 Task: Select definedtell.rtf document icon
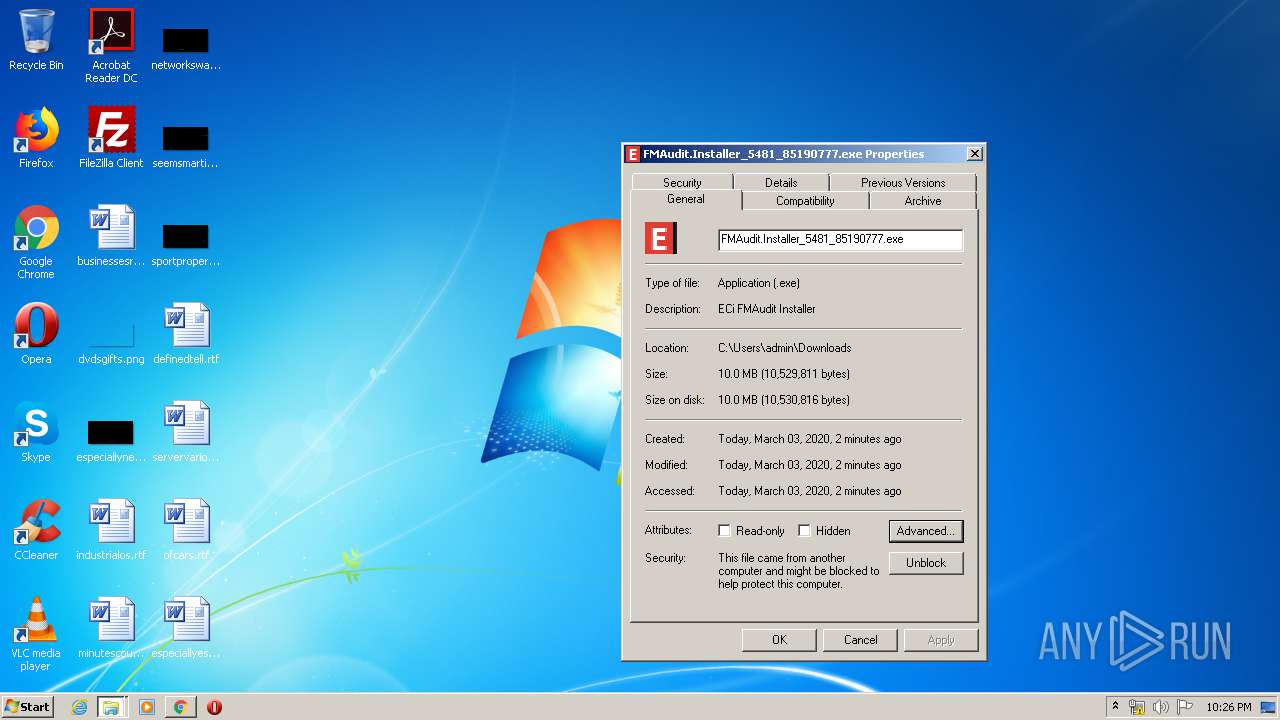coord(186,334)
